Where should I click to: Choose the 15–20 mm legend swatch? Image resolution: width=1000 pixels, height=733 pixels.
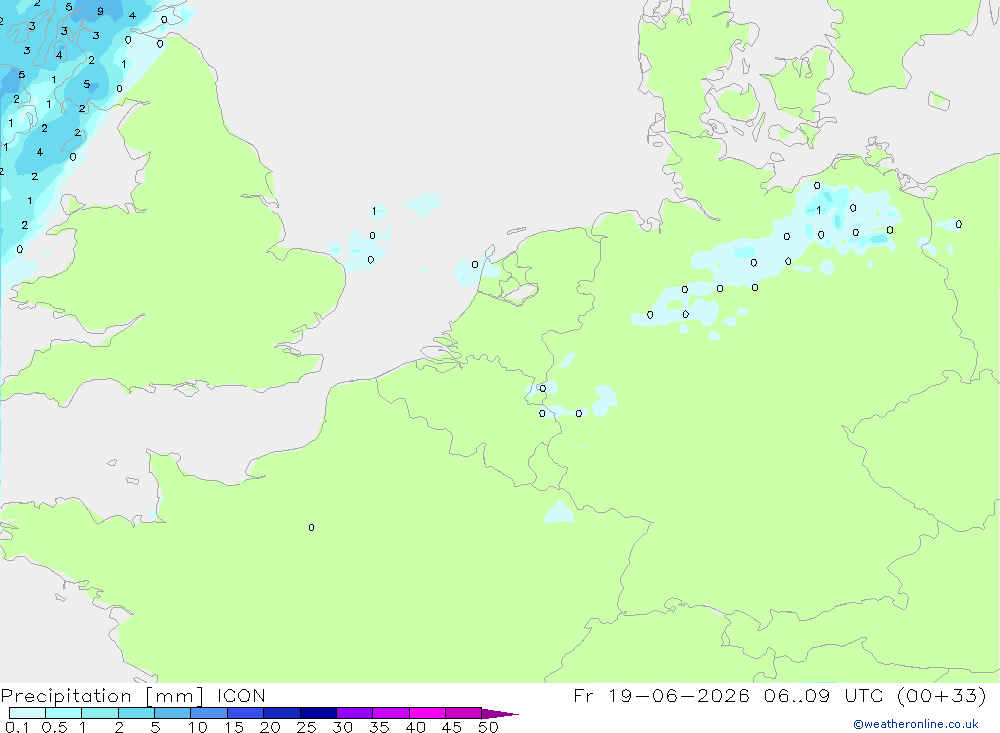tap(245, 713)
